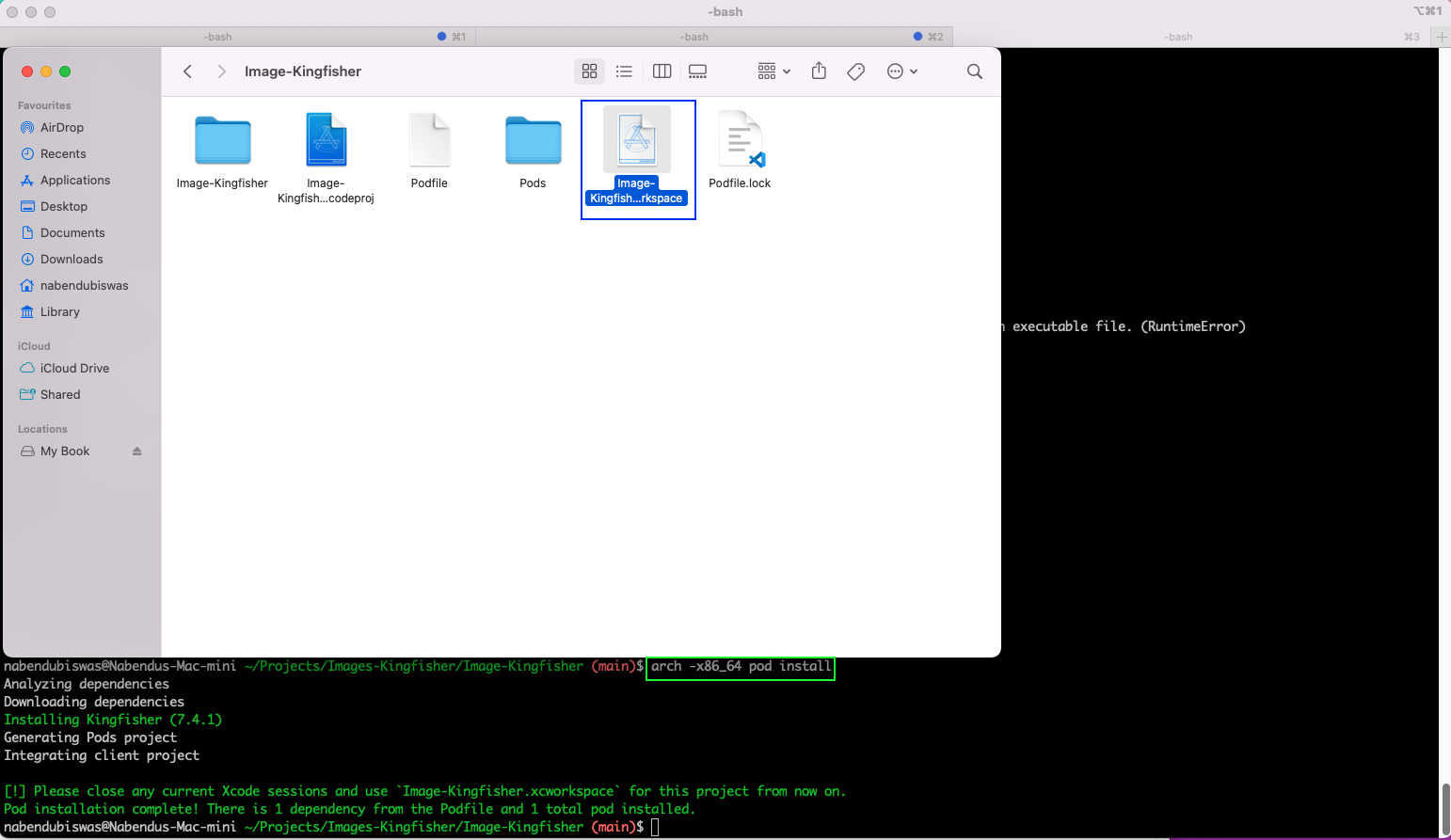The image size is (1451, 840).
Task: Minimize the Finder window with yellow button
Action: 46,71
